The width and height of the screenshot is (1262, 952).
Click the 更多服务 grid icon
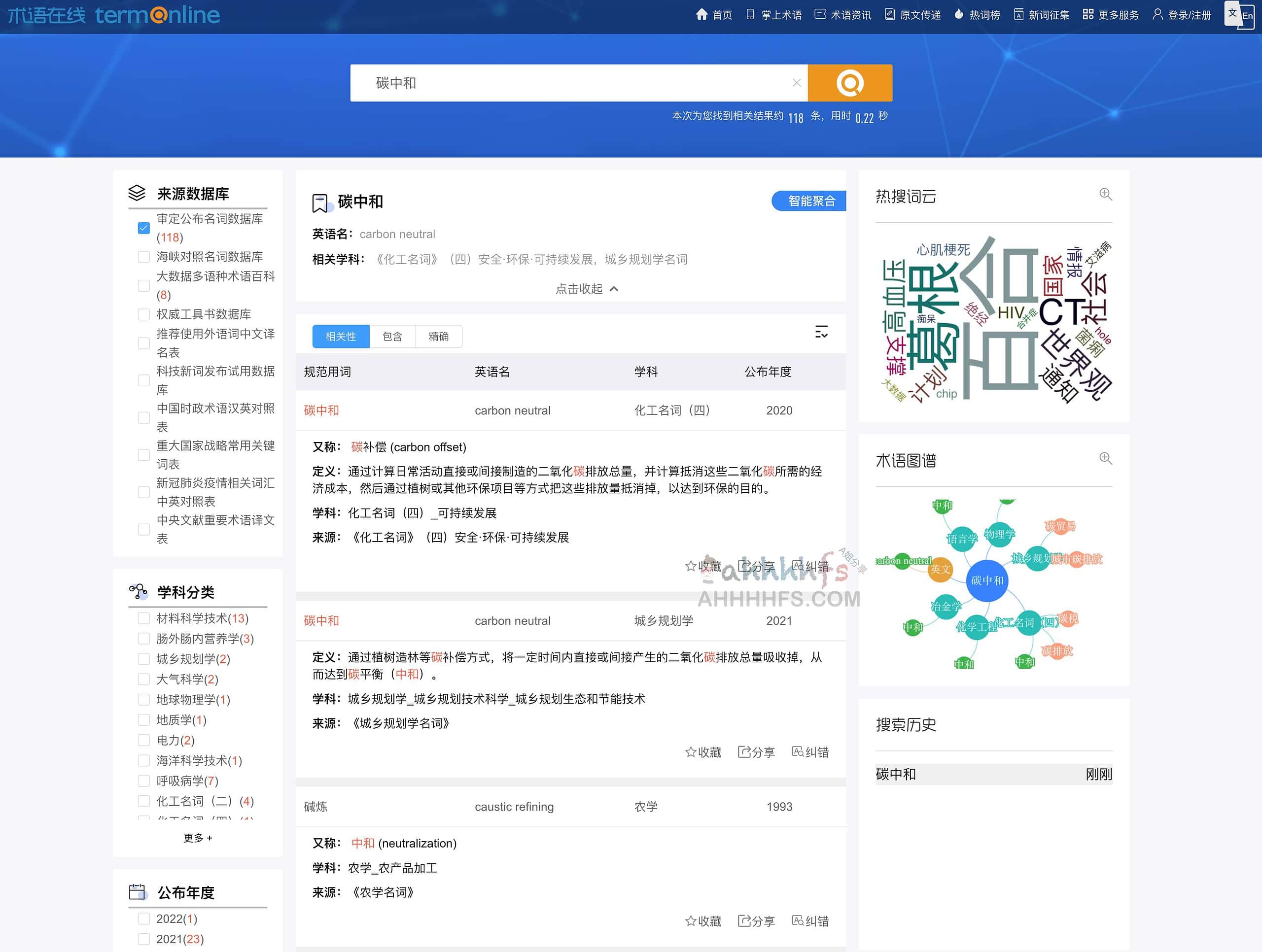tap(1087, 14)
